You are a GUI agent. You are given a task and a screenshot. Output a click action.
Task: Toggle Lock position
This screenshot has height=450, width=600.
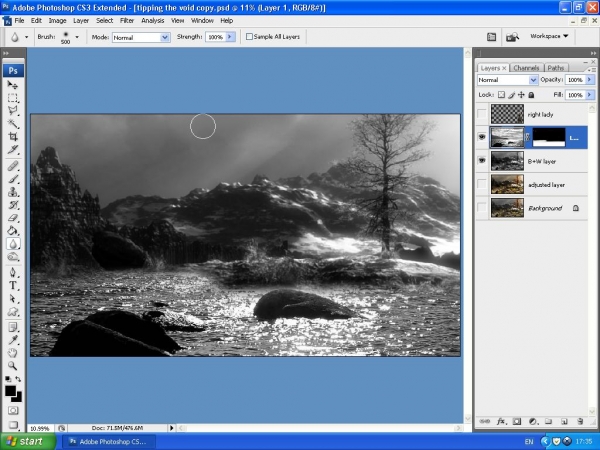coord(521,95)
